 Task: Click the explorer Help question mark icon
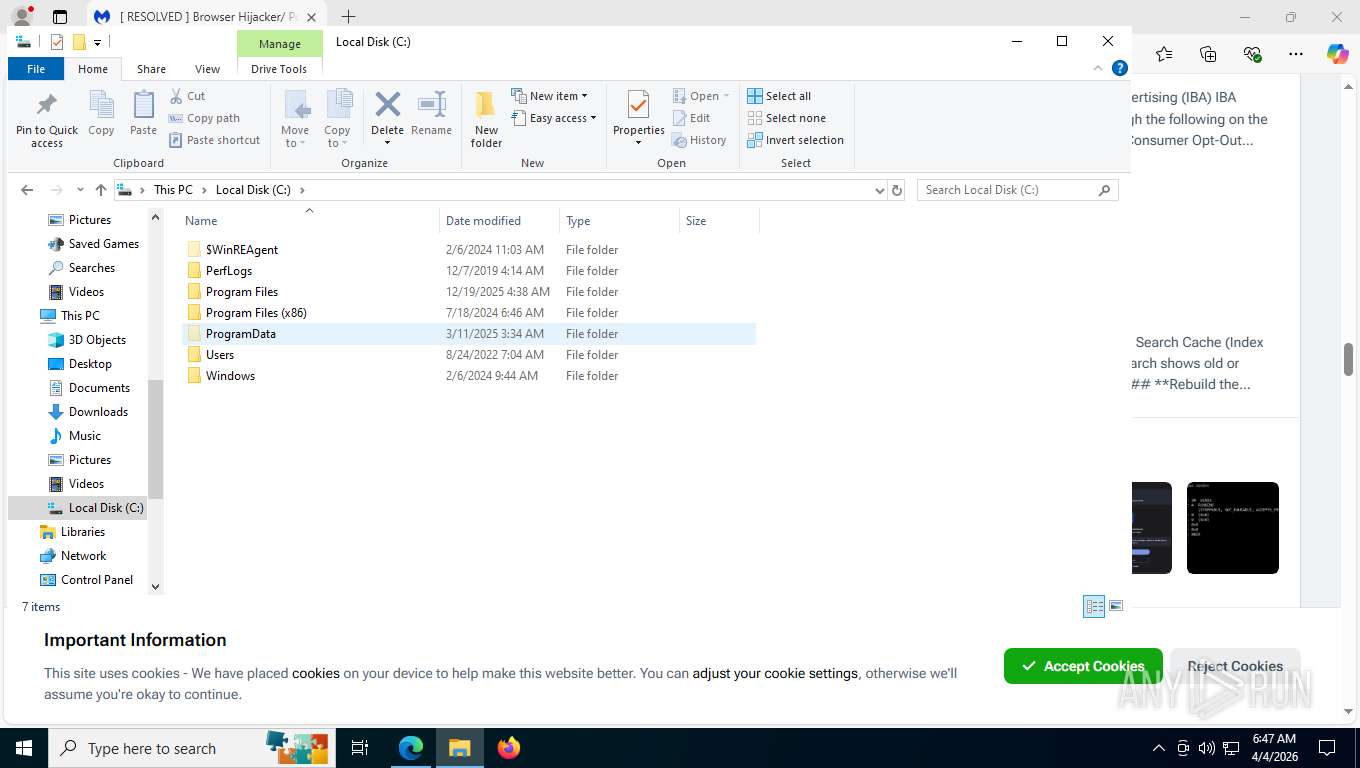1120,69
